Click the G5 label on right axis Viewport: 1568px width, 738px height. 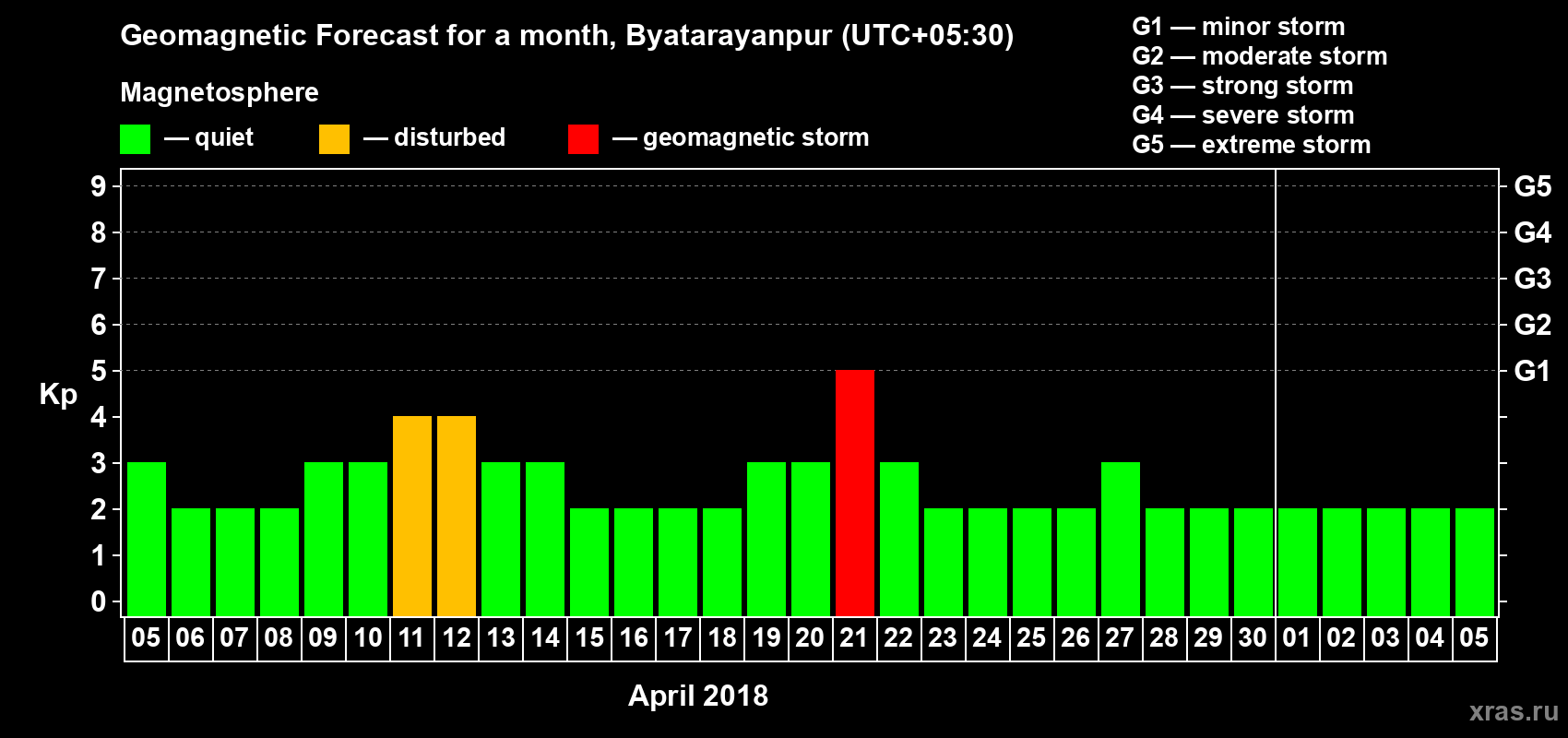pyautogui.click(x=1533, y=186)
